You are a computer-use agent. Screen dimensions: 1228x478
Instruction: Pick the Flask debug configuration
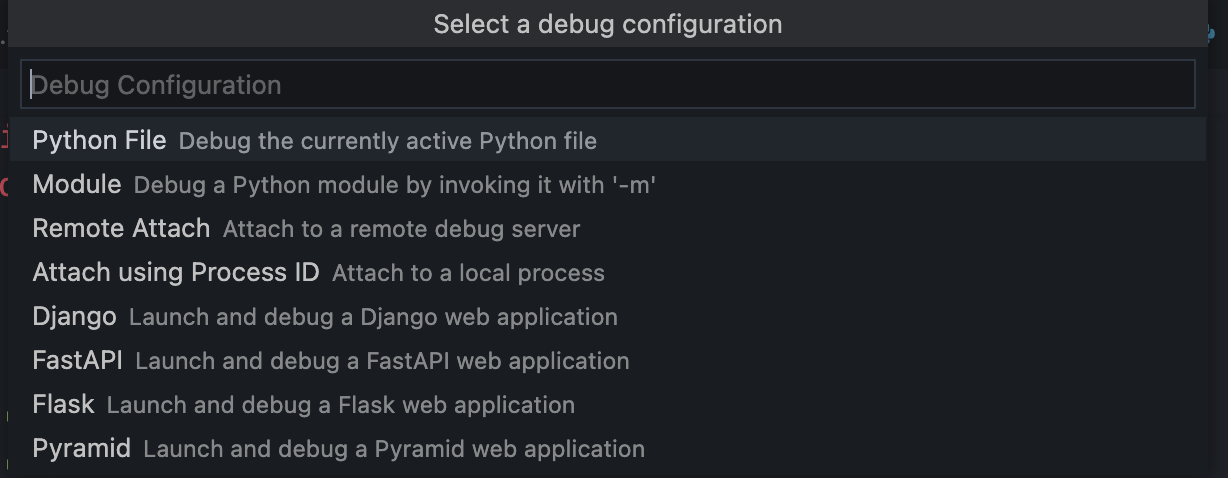63,405
